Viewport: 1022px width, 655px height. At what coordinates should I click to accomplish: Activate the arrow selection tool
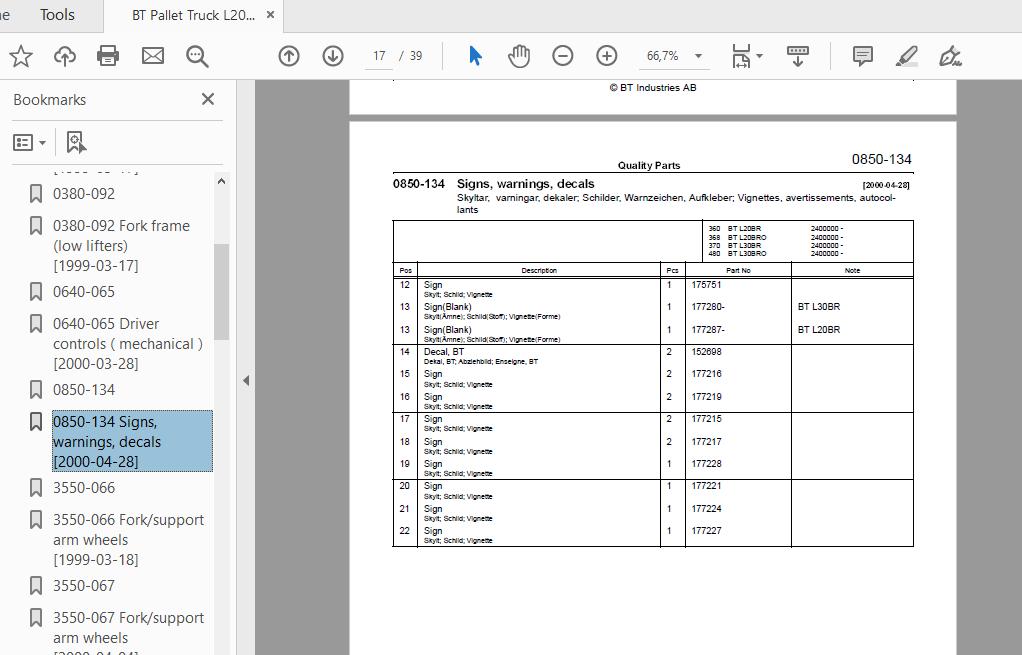(x=475, y=56)
